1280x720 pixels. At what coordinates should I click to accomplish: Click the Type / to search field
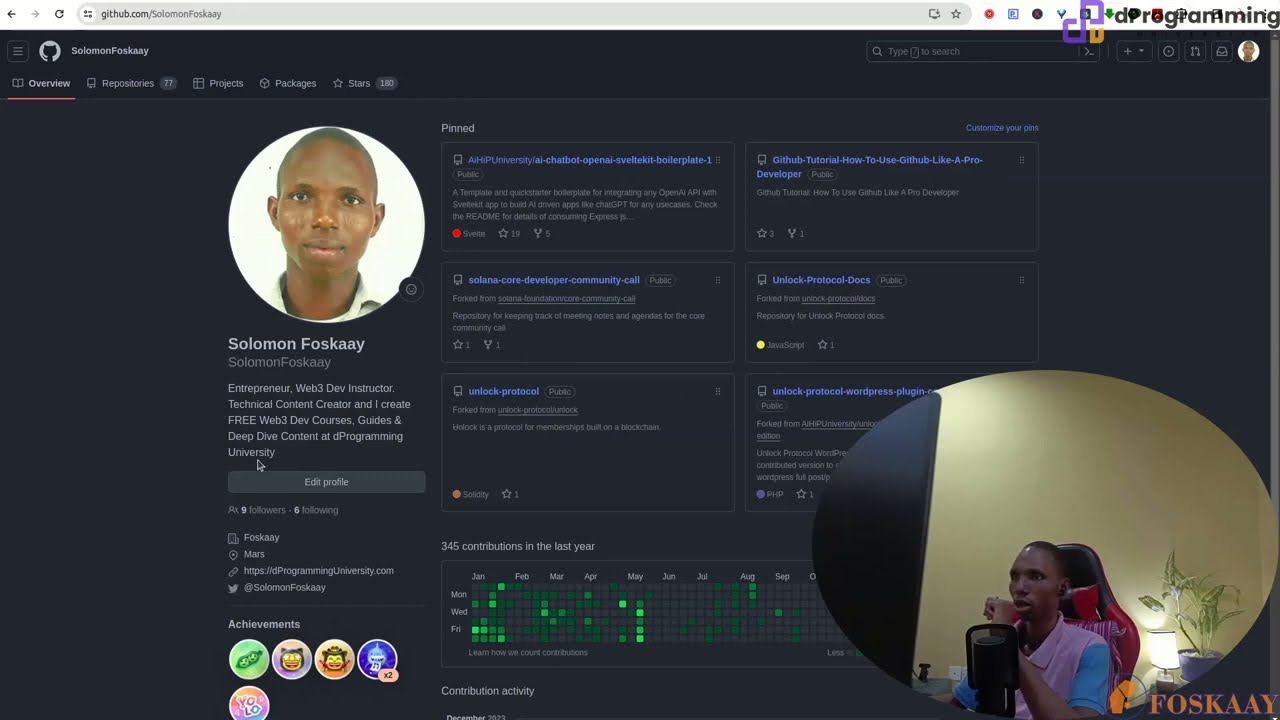click(982, 51)
